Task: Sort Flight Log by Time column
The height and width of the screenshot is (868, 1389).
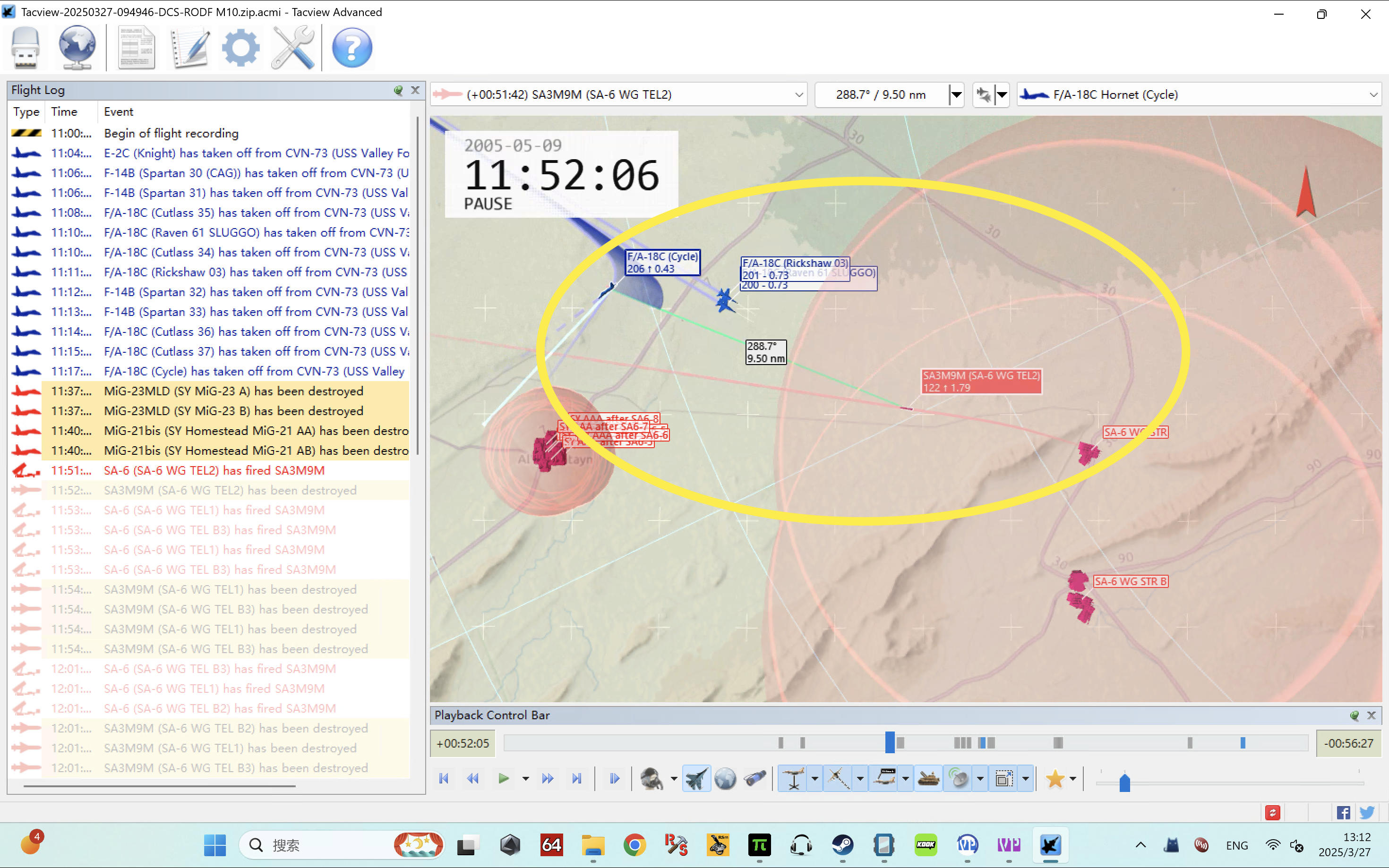Action: coord(72,111)
